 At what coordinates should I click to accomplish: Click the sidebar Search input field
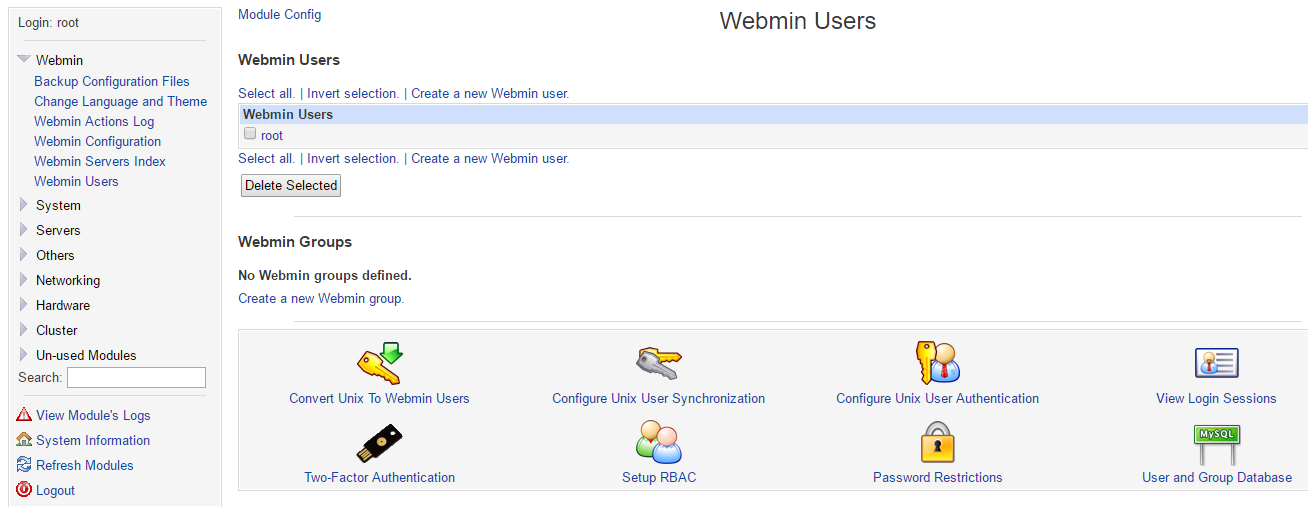pyautogui.click(x=136, y=377)
